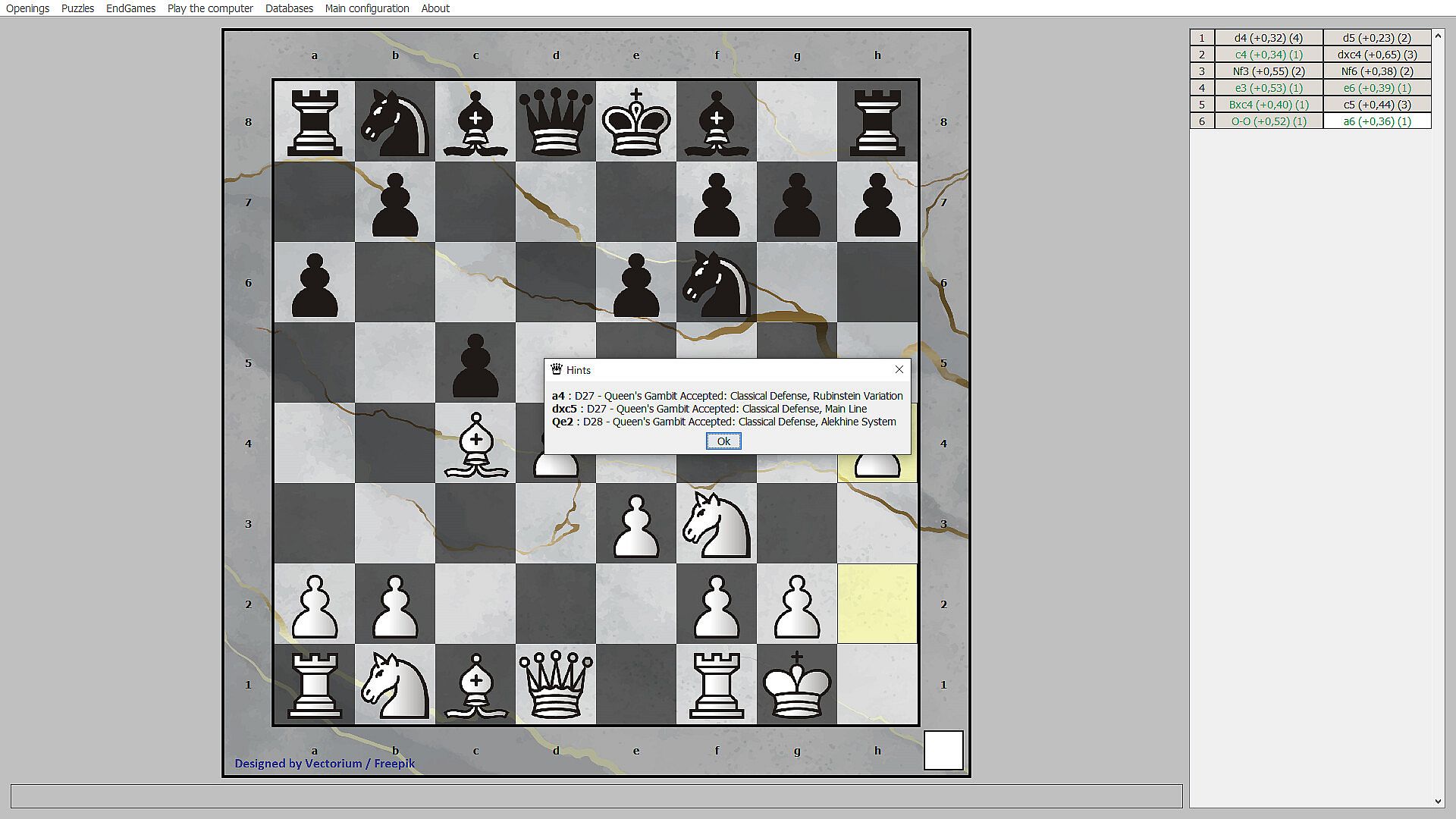Click the black bishop on c8
1456x819 pixels.
tap(475, 121)
